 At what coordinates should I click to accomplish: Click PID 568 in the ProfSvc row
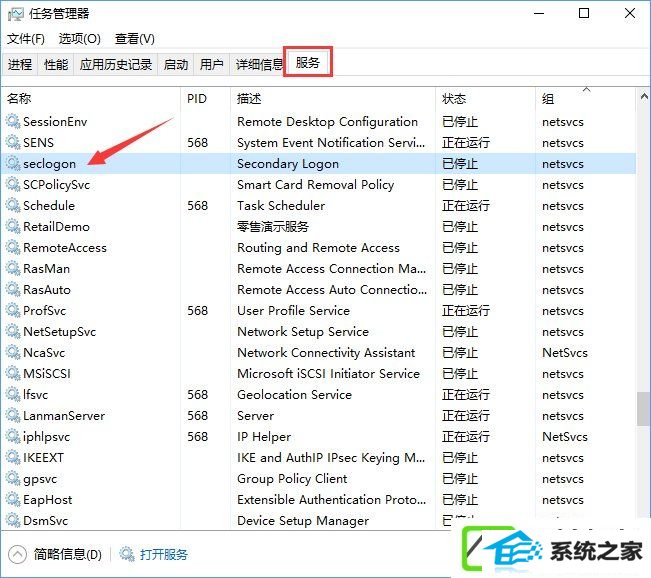click(x=197, y=311)
